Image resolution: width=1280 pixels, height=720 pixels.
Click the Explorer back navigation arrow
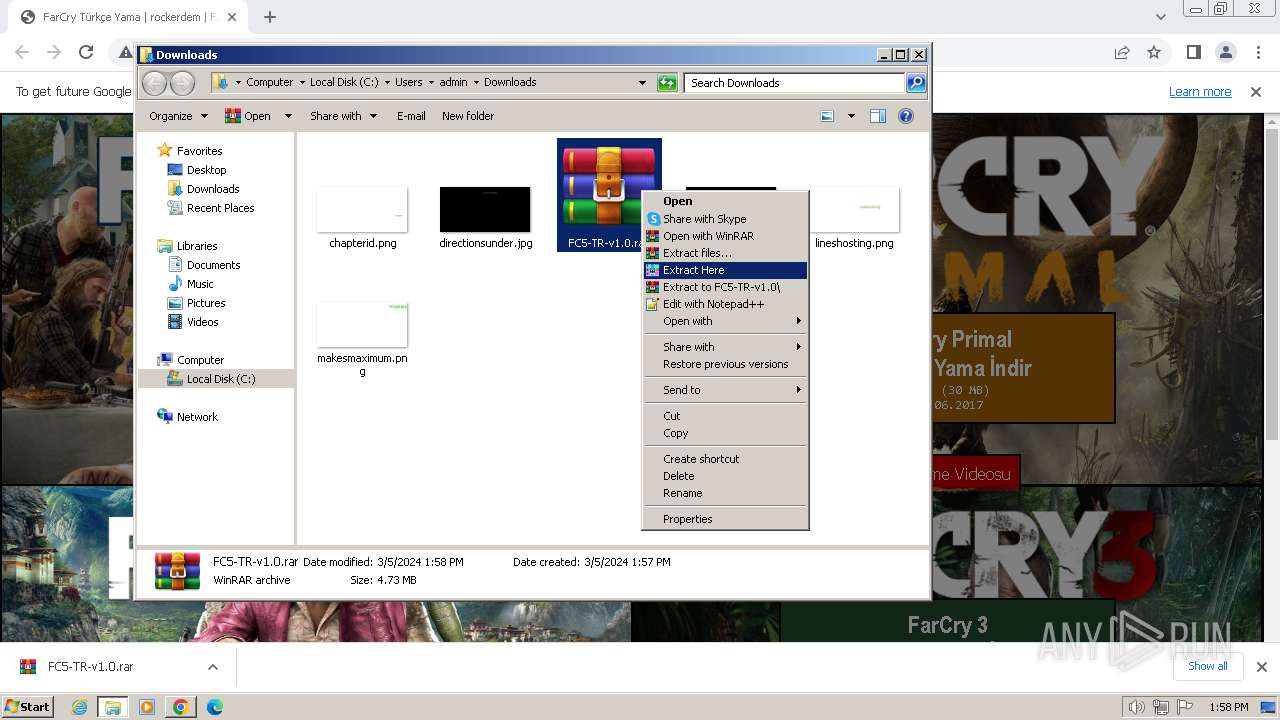(154, 83)
